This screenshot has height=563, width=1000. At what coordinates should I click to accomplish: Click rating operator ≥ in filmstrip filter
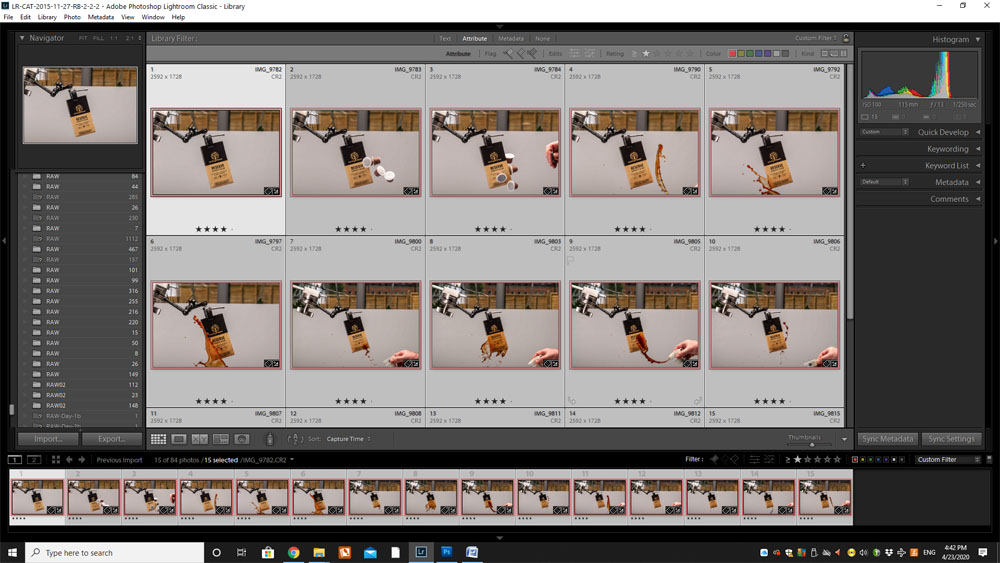(788, 459)
